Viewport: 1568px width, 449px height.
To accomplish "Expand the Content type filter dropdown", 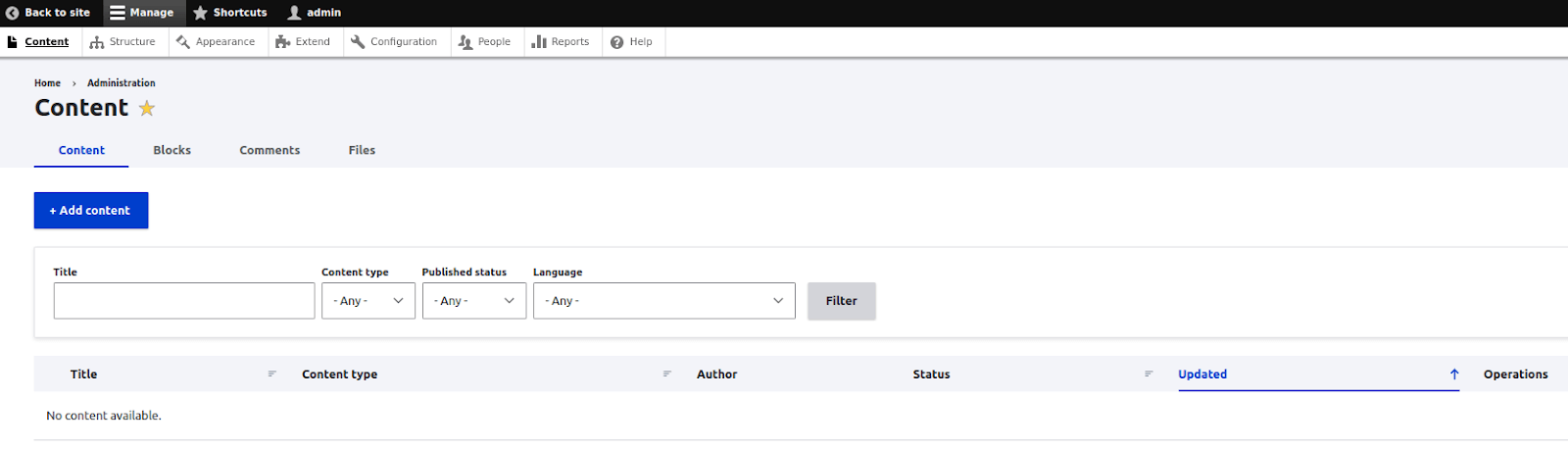I will click(367, 301).
